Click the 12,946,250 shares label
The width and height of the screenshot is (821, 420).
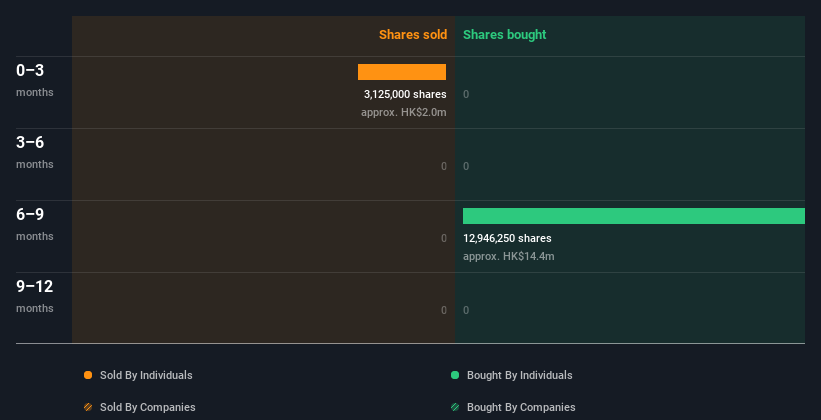coord(507,238)
